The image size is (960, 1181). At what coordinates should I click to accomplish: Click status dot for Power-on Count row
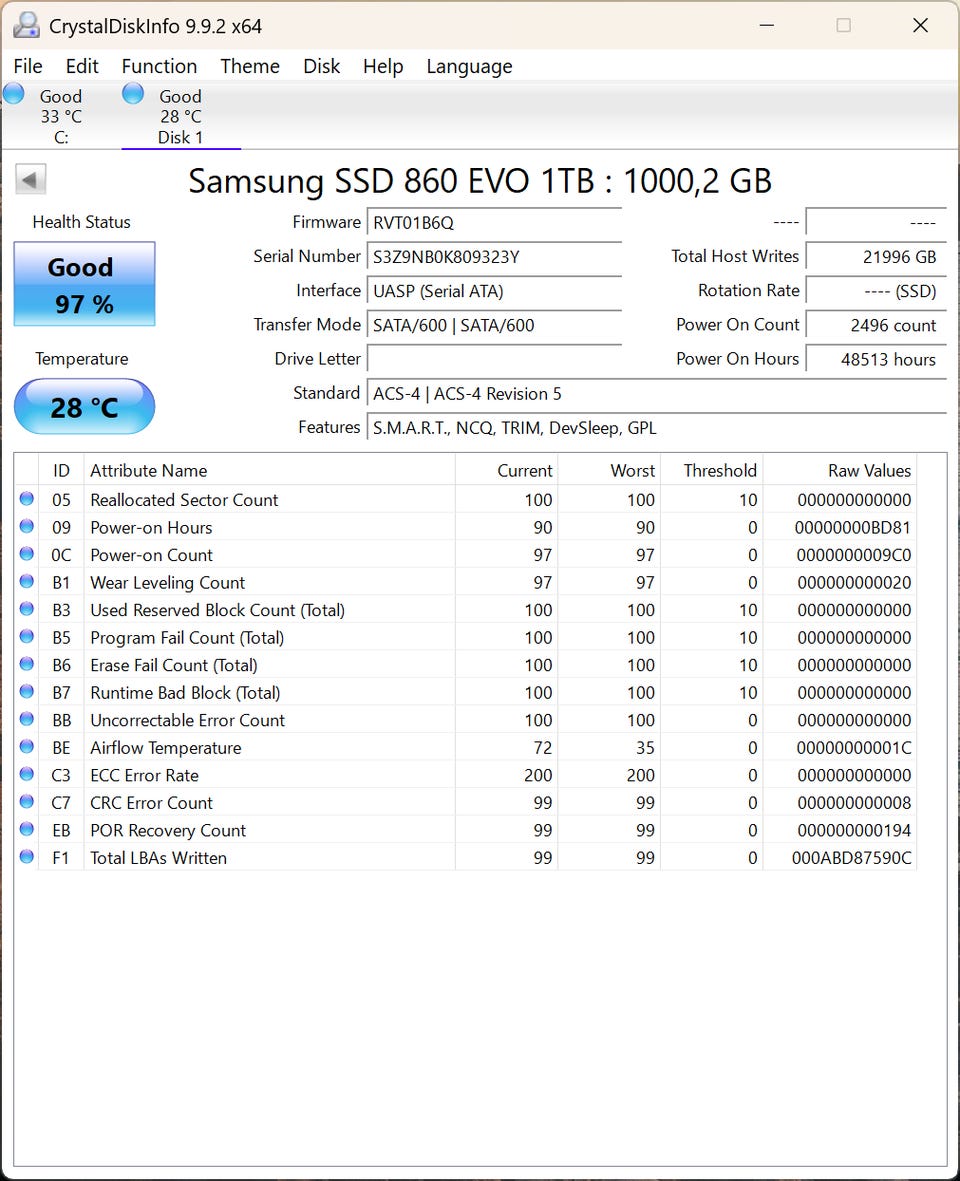click(26, 554)
